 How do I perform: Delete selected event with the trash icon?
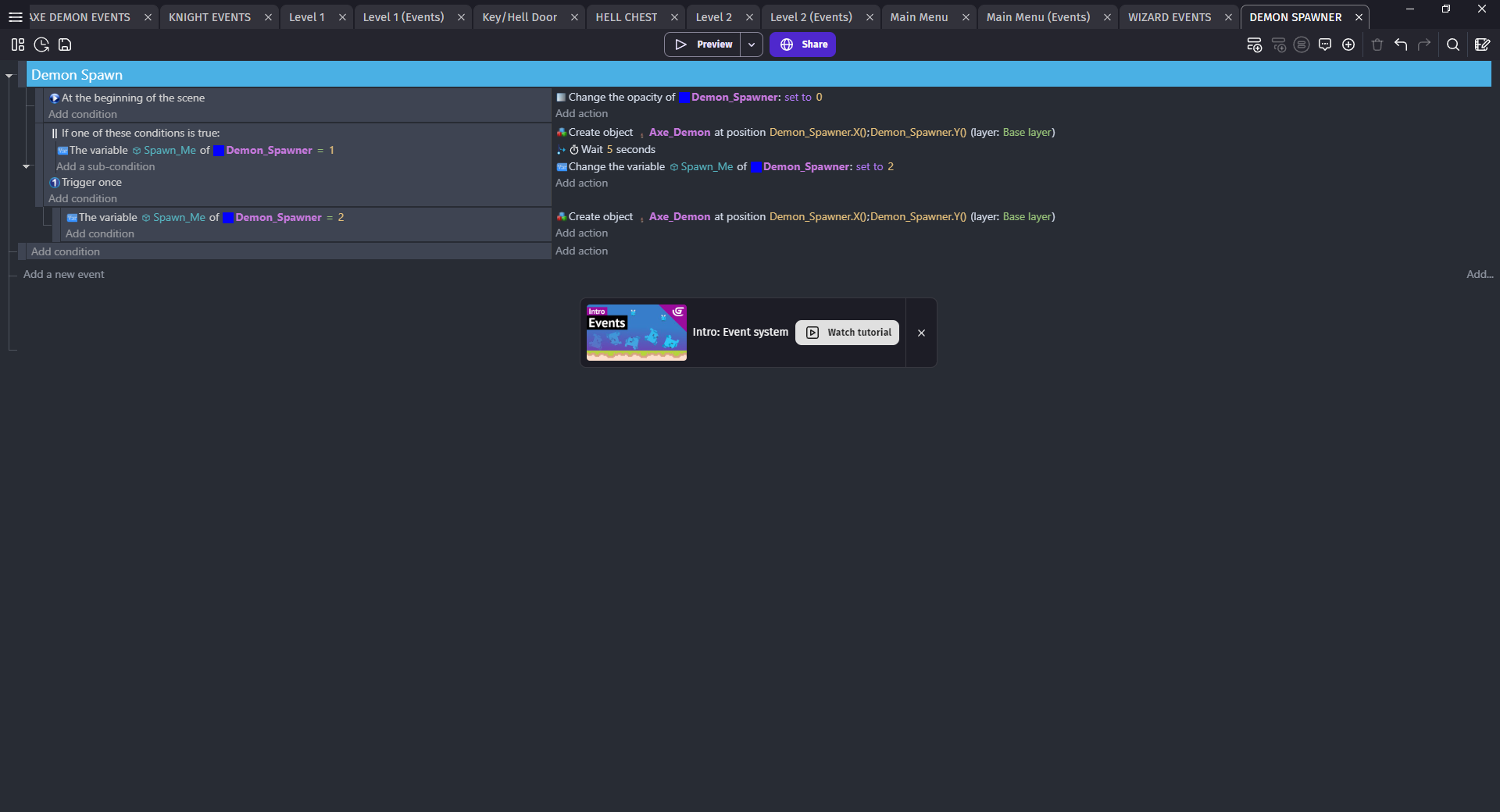point(1377,45)
